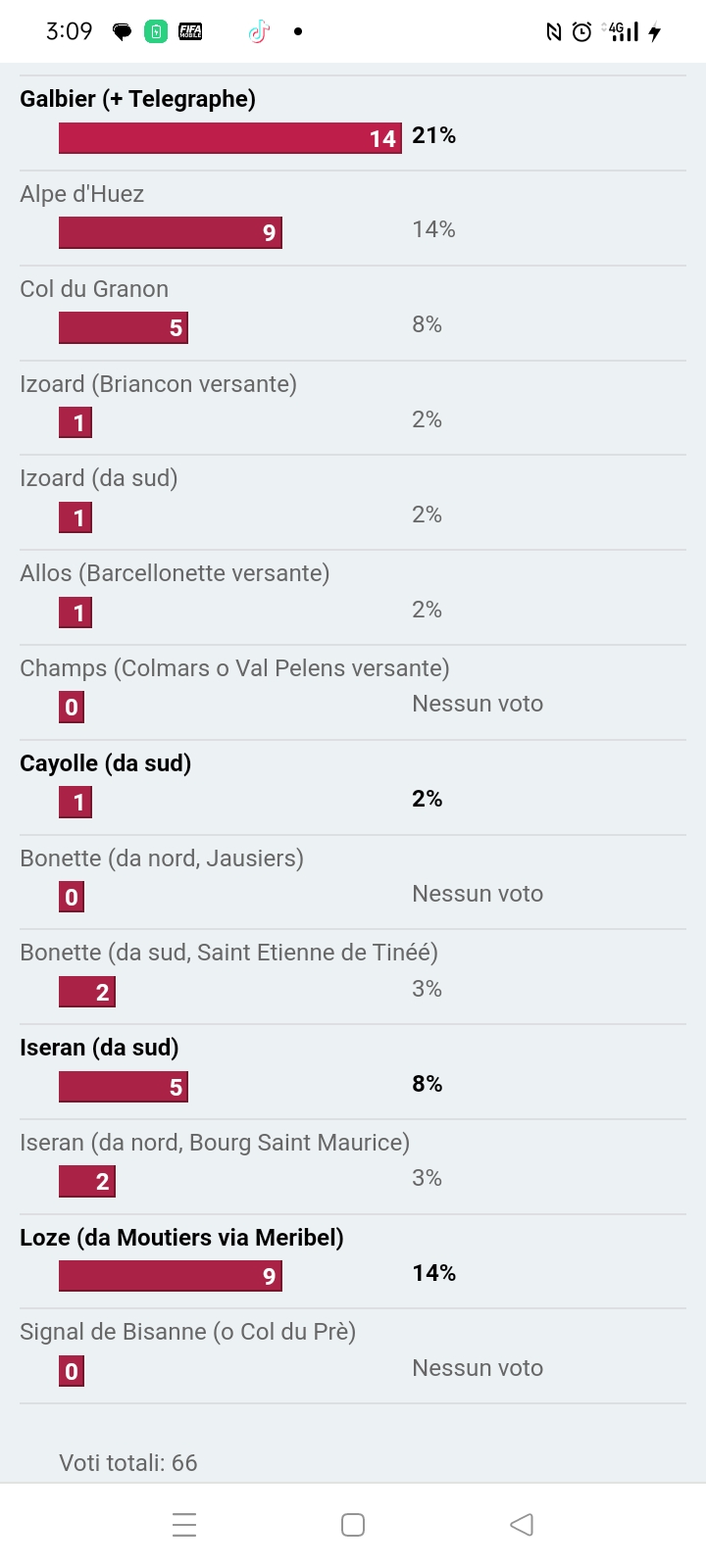Screen dimensions: 706x1568
Task: Tap the FIFA Mobile notification icon
Action: click(190, 32)
